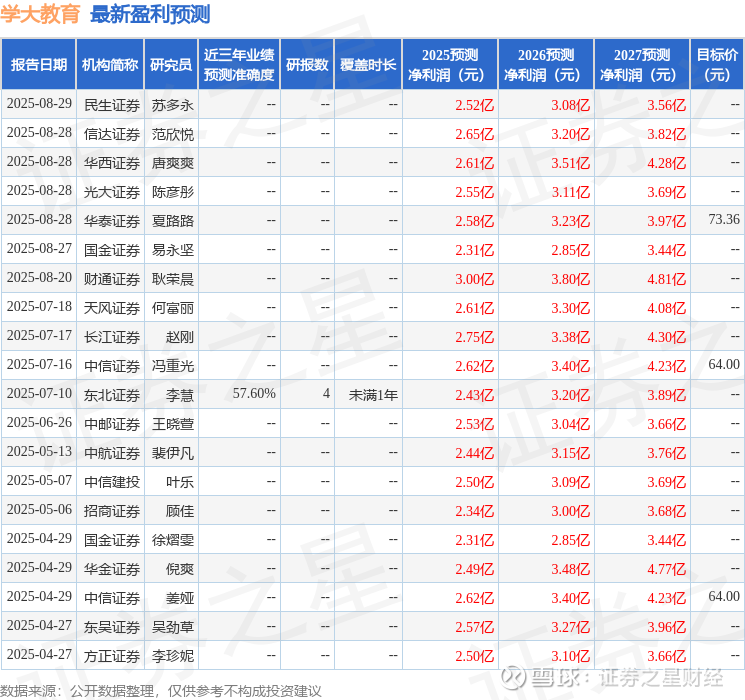Click date 2025-08-29
The height and width of the screenshot is (700, 745).
click(39, 103)
